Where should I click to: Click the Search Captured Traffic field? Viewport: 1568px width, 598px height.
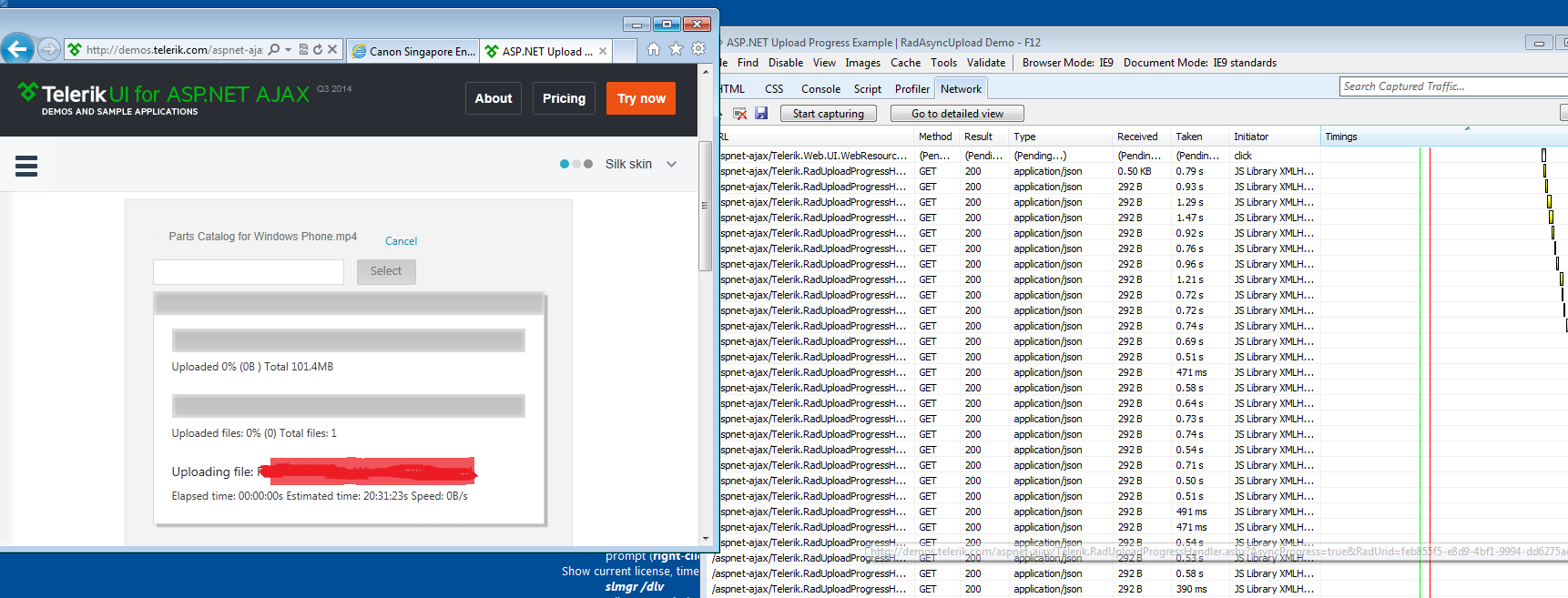[x=1453, y=86]
